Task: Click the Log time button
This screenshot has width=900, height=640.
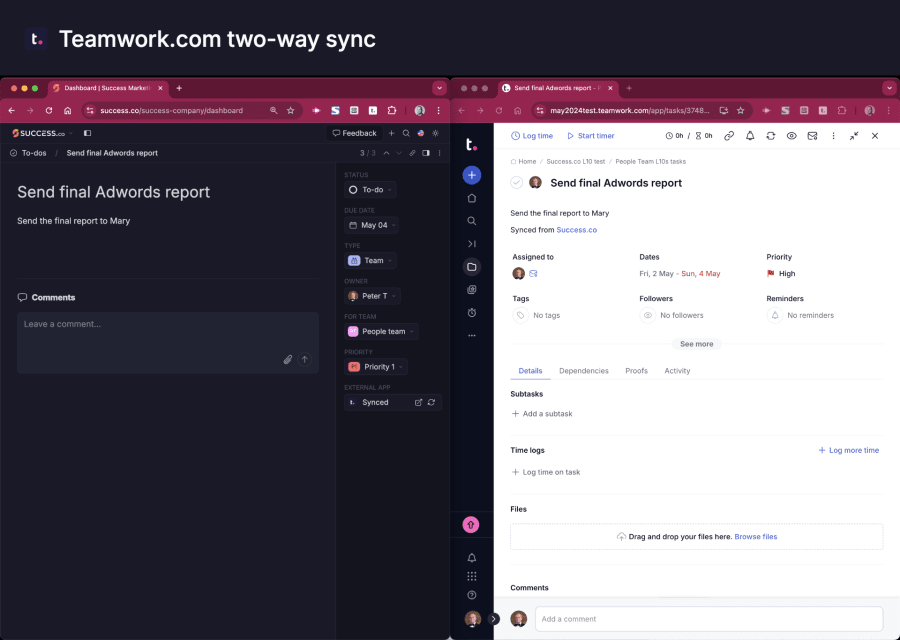Action: click(532, 136)
